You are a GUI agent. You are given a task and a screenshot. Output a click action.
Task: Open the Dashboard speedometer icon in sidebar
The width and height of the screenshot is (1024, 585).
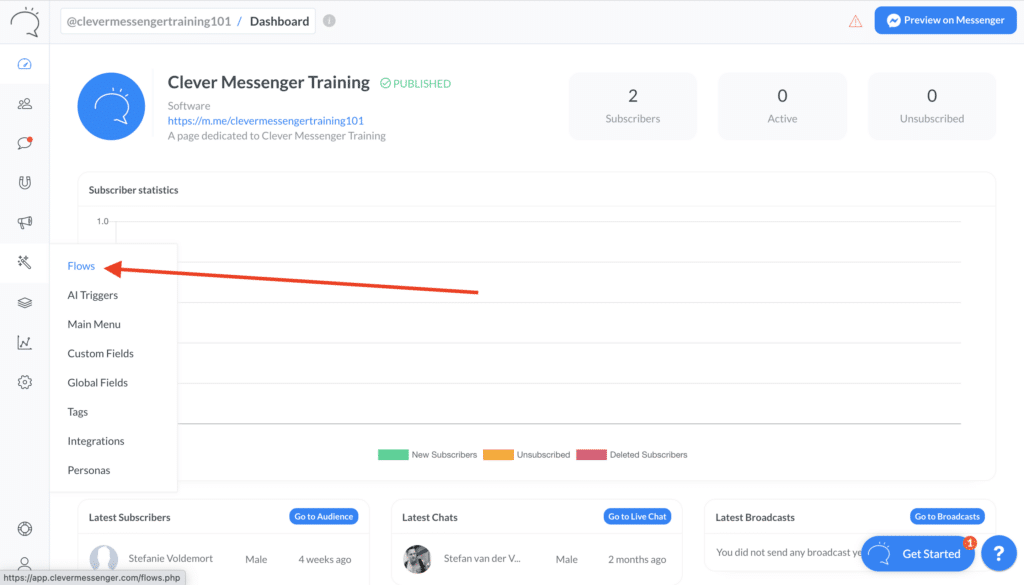pyautogui.click(x=25, y=65)
